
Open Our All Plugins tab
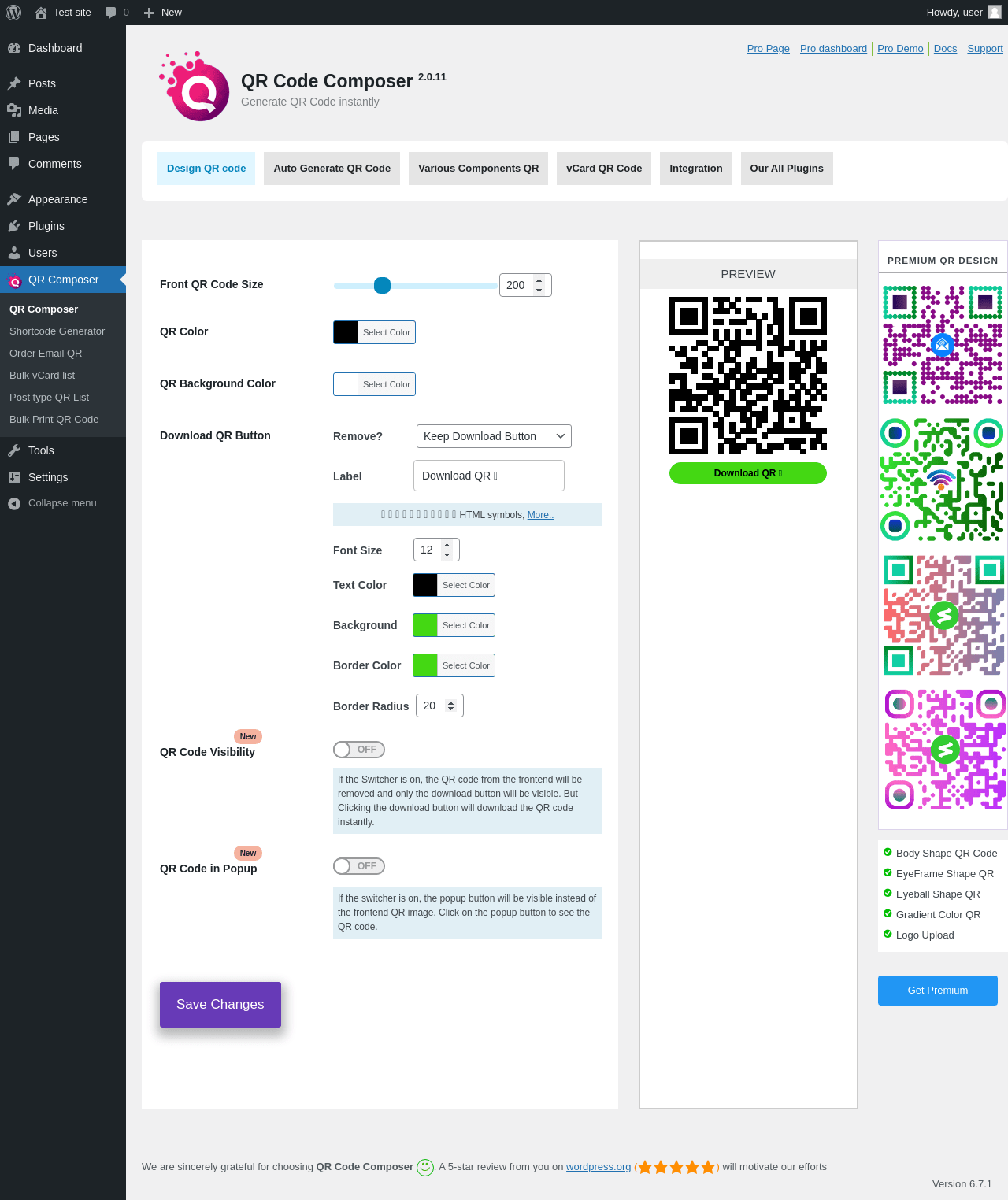click(x=787, y=169)
